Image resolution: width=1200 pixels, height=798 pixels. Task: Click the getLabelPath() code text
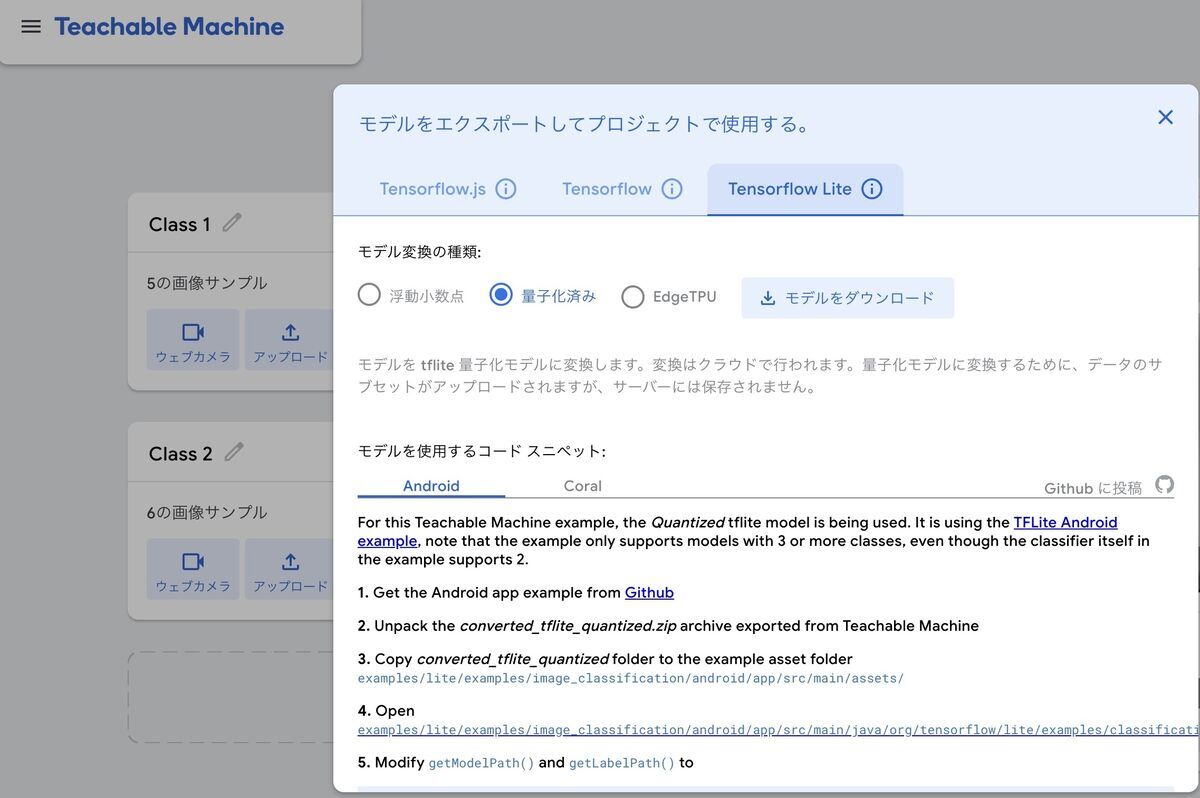point(622,763)
